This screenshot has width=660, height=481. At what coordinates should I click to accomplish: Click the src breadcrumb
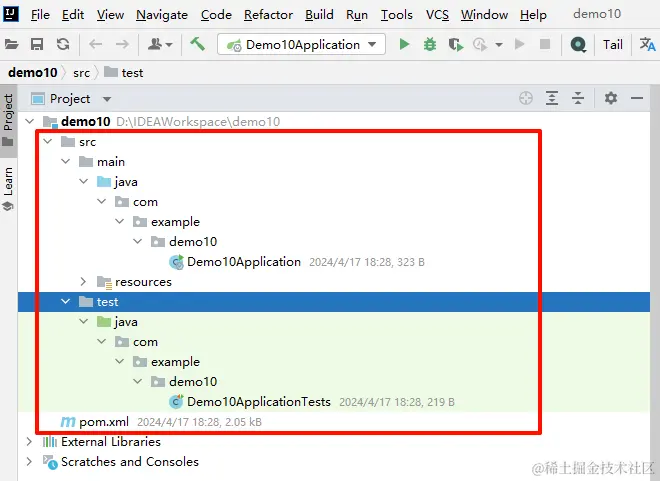pyautogui.click(x=81, y=73)
